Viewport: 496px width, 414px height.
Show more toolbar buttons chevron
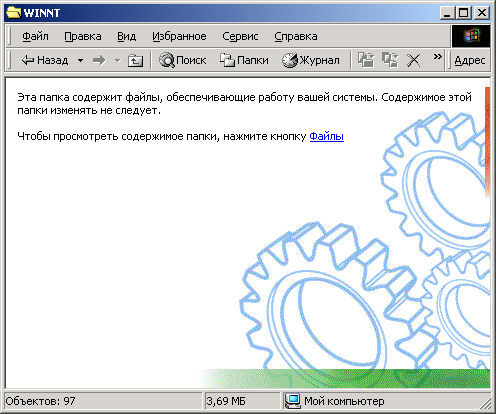[438, 56]
